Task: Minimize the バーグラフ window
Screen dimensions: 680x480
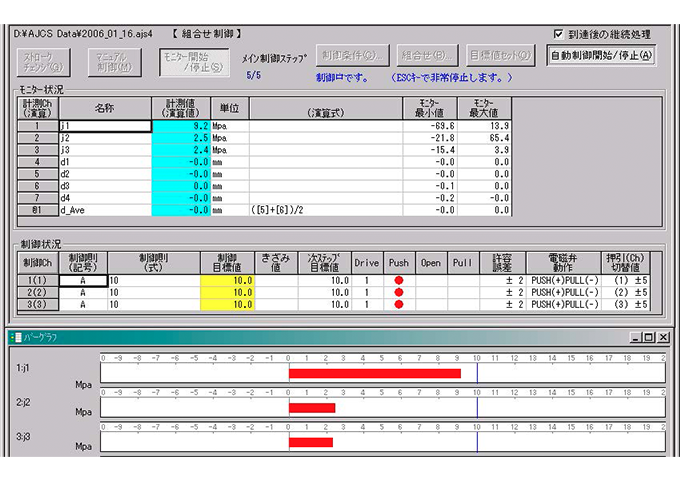Action: tap(635, 337)
